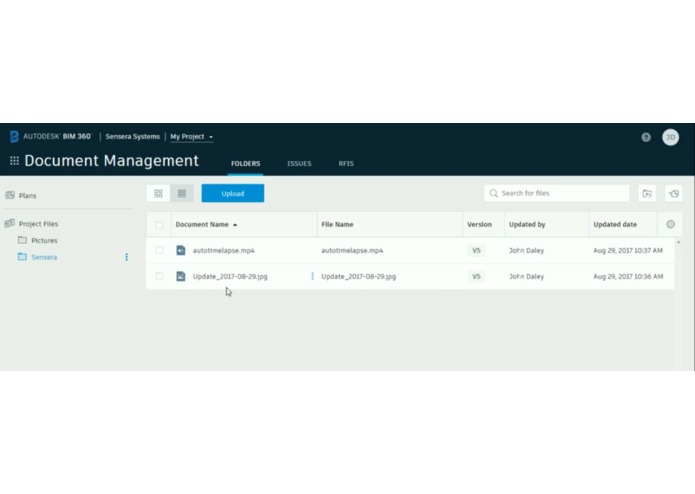Viewport: 695px width, 494px height.
Task: Click V5 version badge for Update_2017-08-29.jpg
Action: 476,276
